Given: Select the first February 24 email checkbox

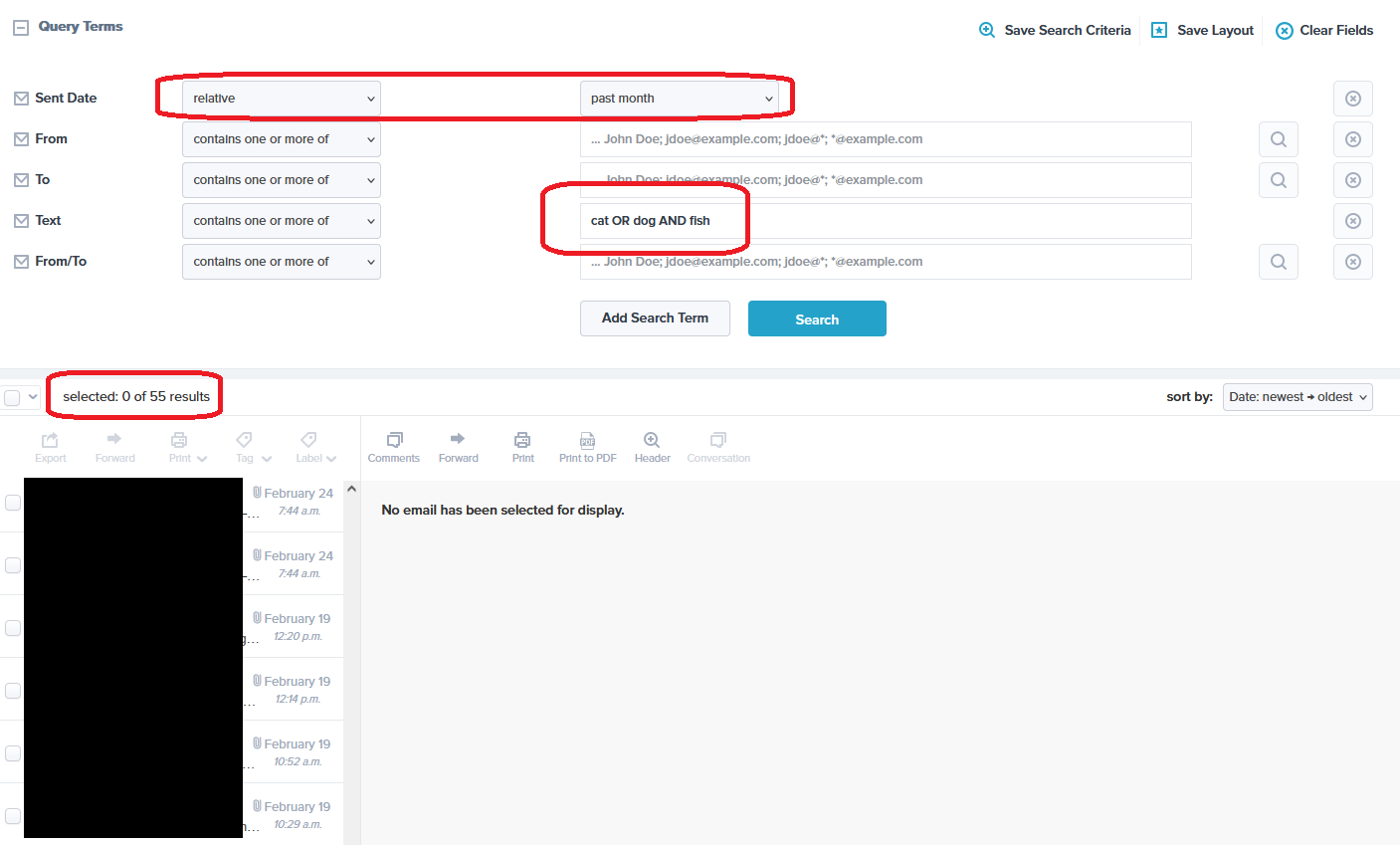Looking at the screenshot, I should (13, 503).
